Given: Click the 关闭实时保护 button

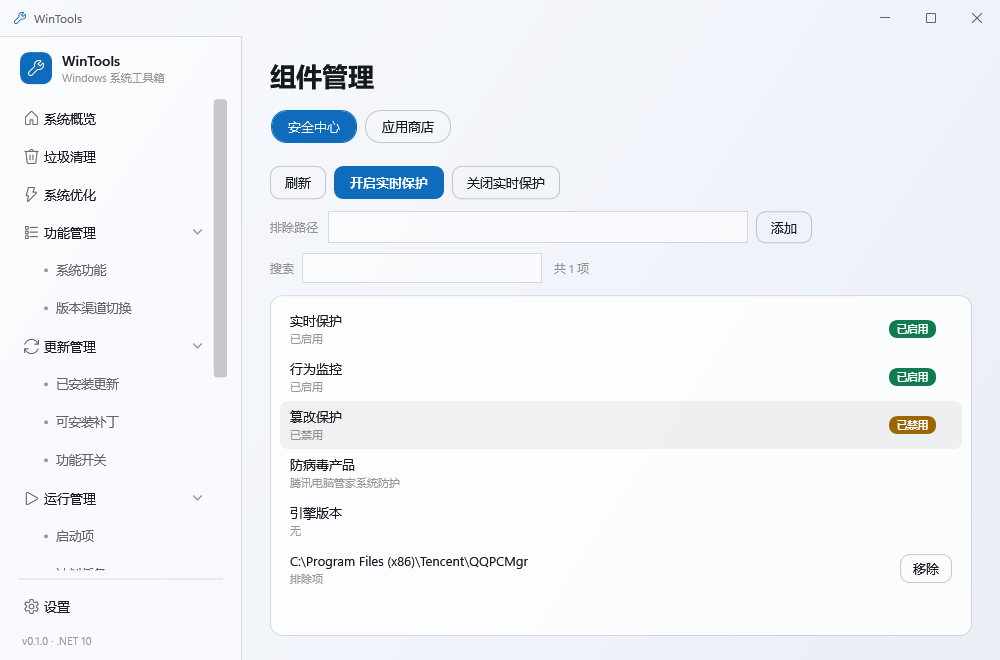Looking at the screenshot, I should tap(506, 183).
